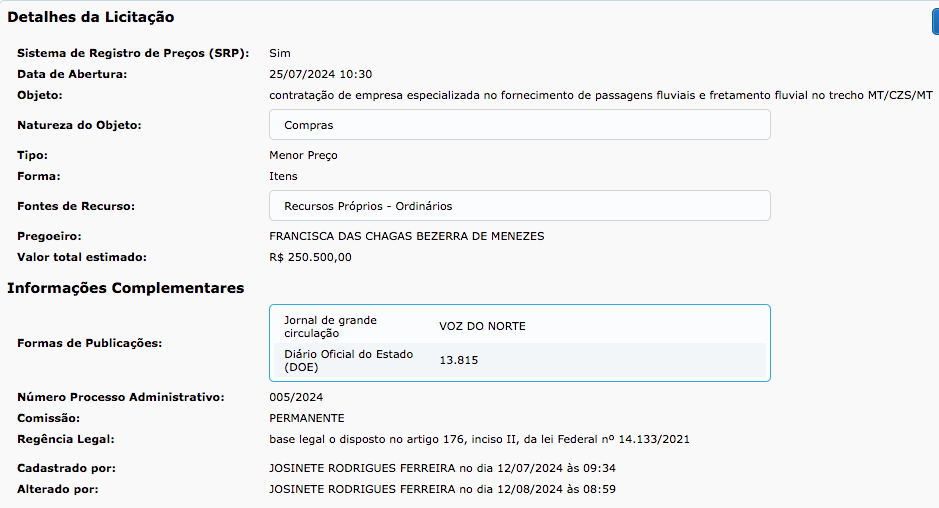Screen dimensions: 939x508
Task: Click the DOE number 13.815
Action: click(x=458, y=360)
